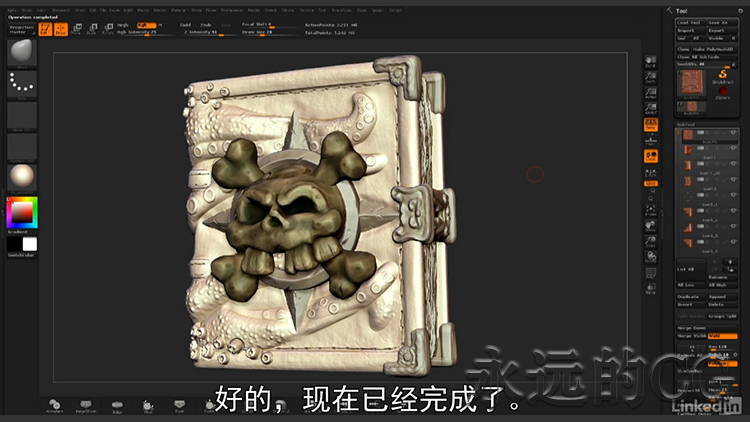Click Save As in Tool panel

point(722,22)
